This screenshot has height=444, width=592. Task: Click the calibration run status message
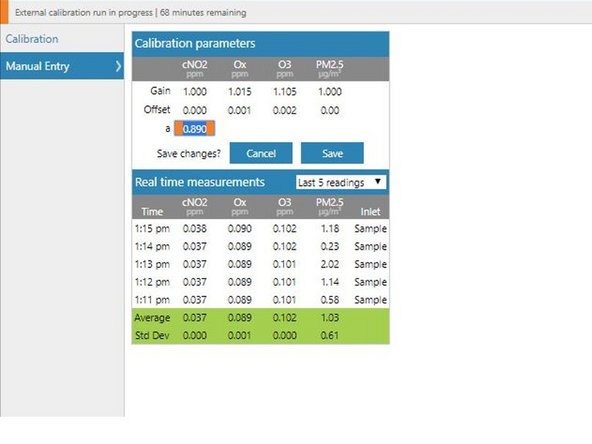pyautogui.click(x=131, y=12)
